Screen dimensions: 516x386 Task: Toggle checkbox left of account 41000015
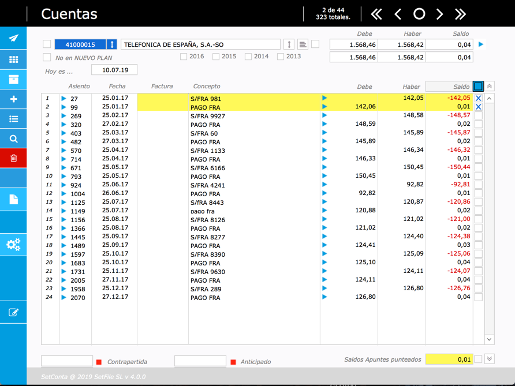pyautogui.click(x=47, y=44)
